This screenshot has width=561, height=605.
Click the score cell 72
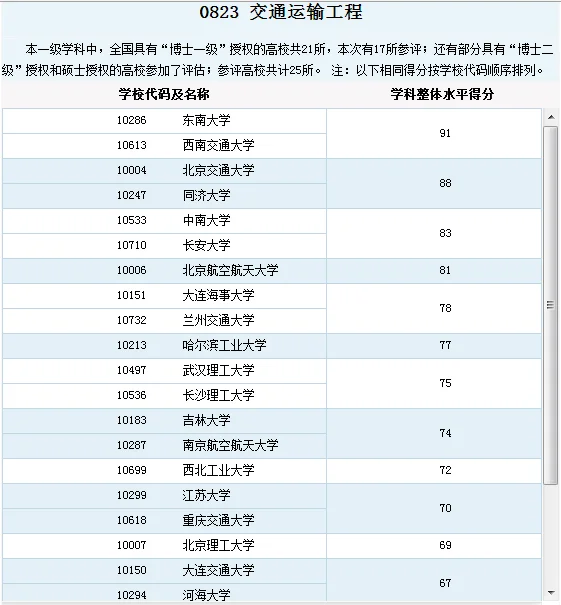[x=434, y=471]
